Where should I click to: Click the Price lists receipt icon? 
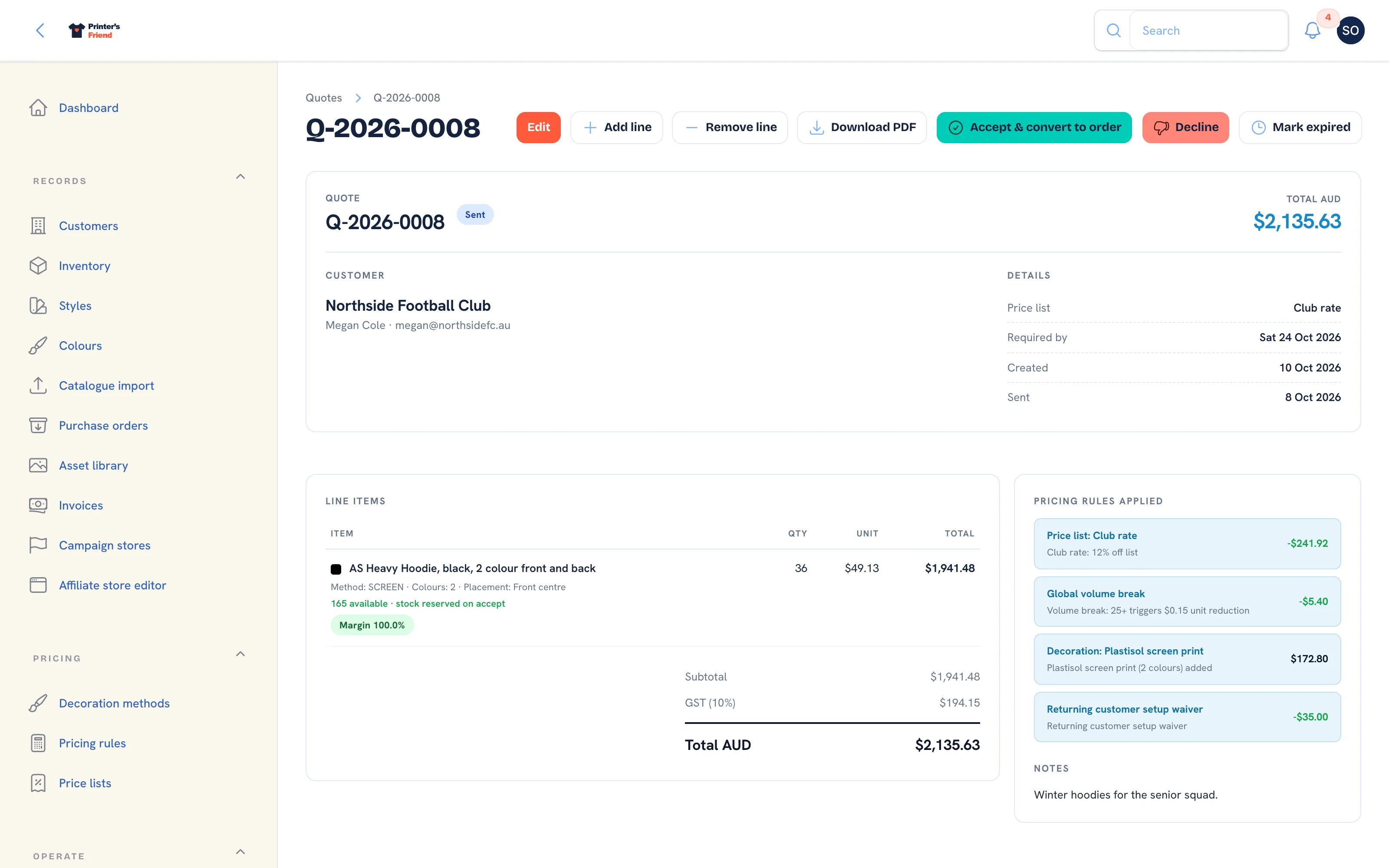(x=38, y=783)
